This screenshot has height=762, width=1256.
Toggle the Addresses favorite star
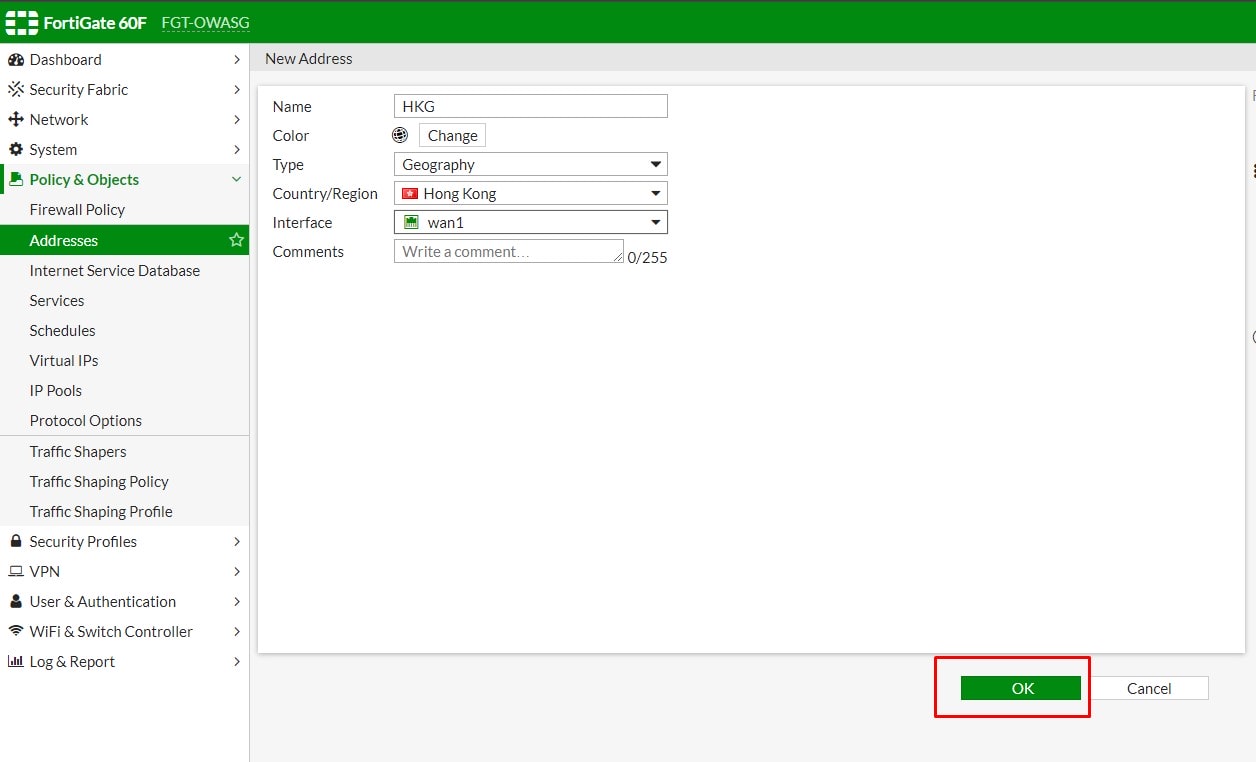tap(236, 240)
